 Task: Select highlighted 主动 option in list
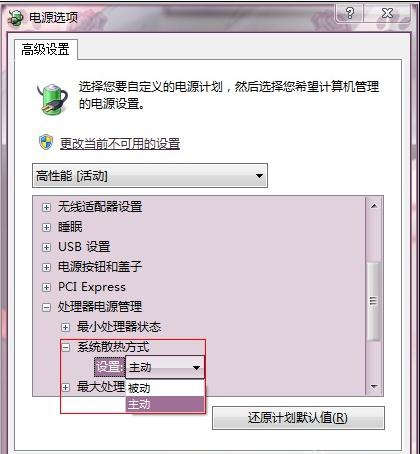(165, 404)
